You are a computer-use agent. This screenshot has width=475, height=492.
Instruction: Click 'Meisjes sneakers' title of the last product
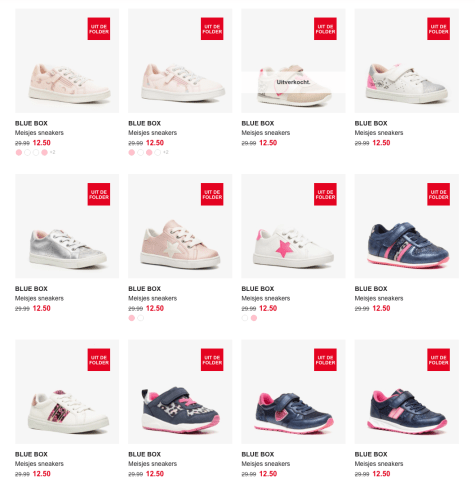click(379, 464)
